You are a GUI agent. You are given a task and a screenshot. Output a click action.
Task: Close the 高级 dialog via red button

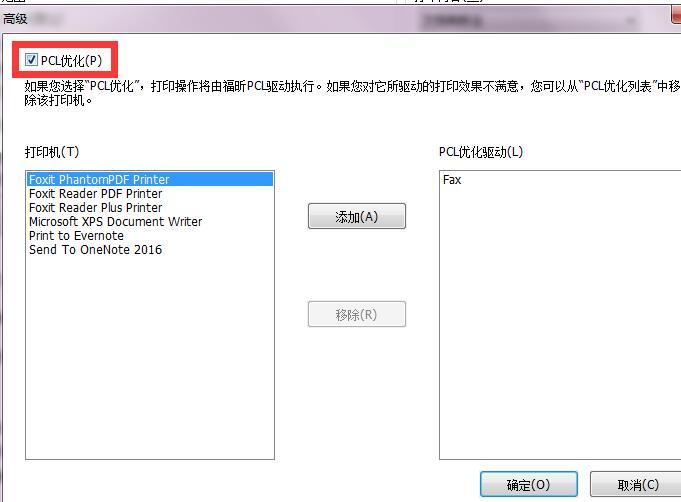pos(676,15)
